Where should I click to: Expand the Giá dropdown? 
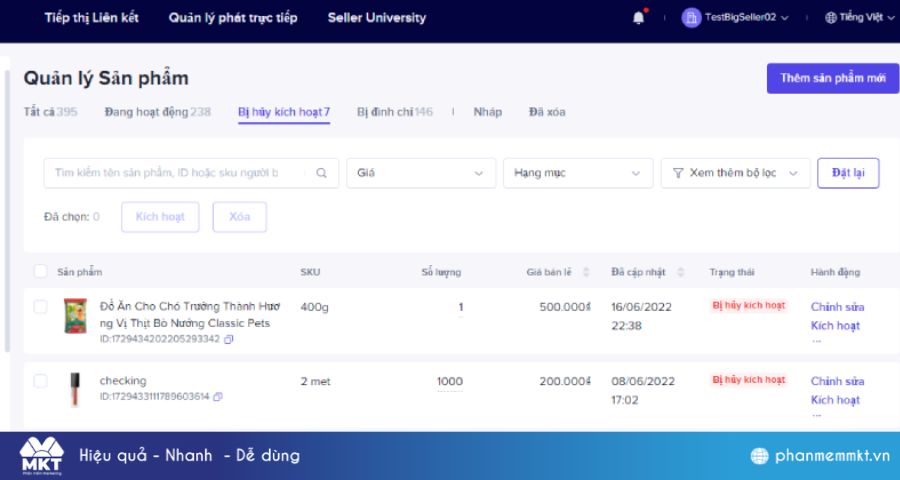(421, 173)
